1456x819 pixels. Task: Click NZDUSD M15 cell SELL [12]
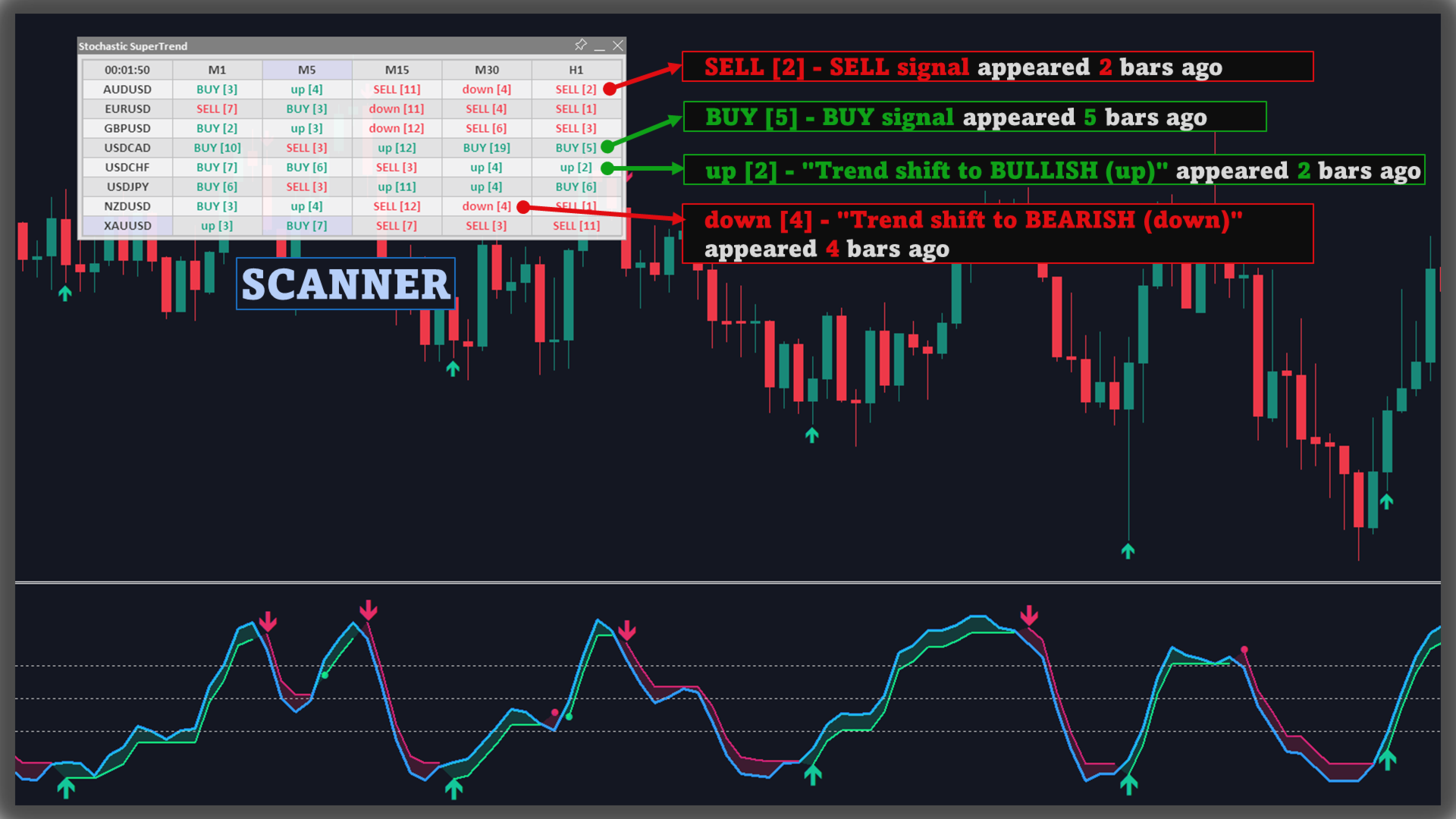pyautogui.click(x=397, y=206)
